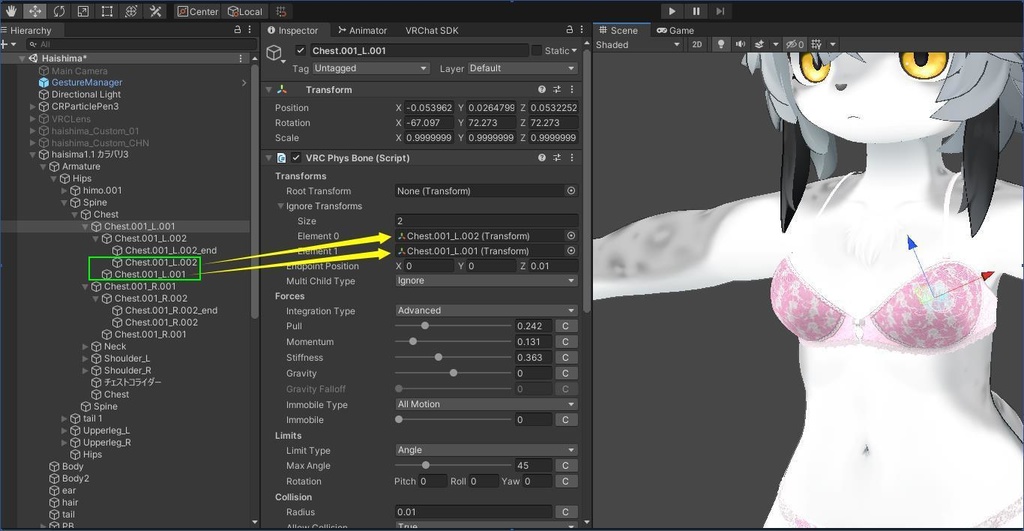Expand the Neck hierarchy item
This screenshot has width=1024, height=531.
pyautogui.click(x=86, y=346)
